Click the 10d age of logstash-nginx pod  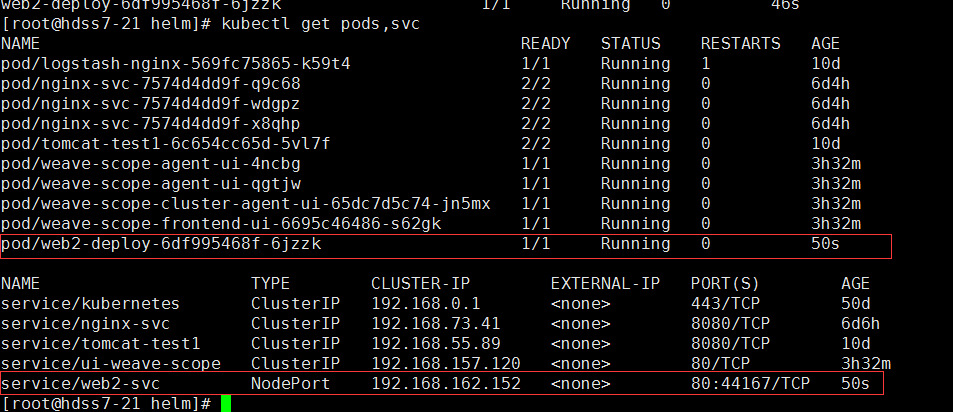click(825, 64)
